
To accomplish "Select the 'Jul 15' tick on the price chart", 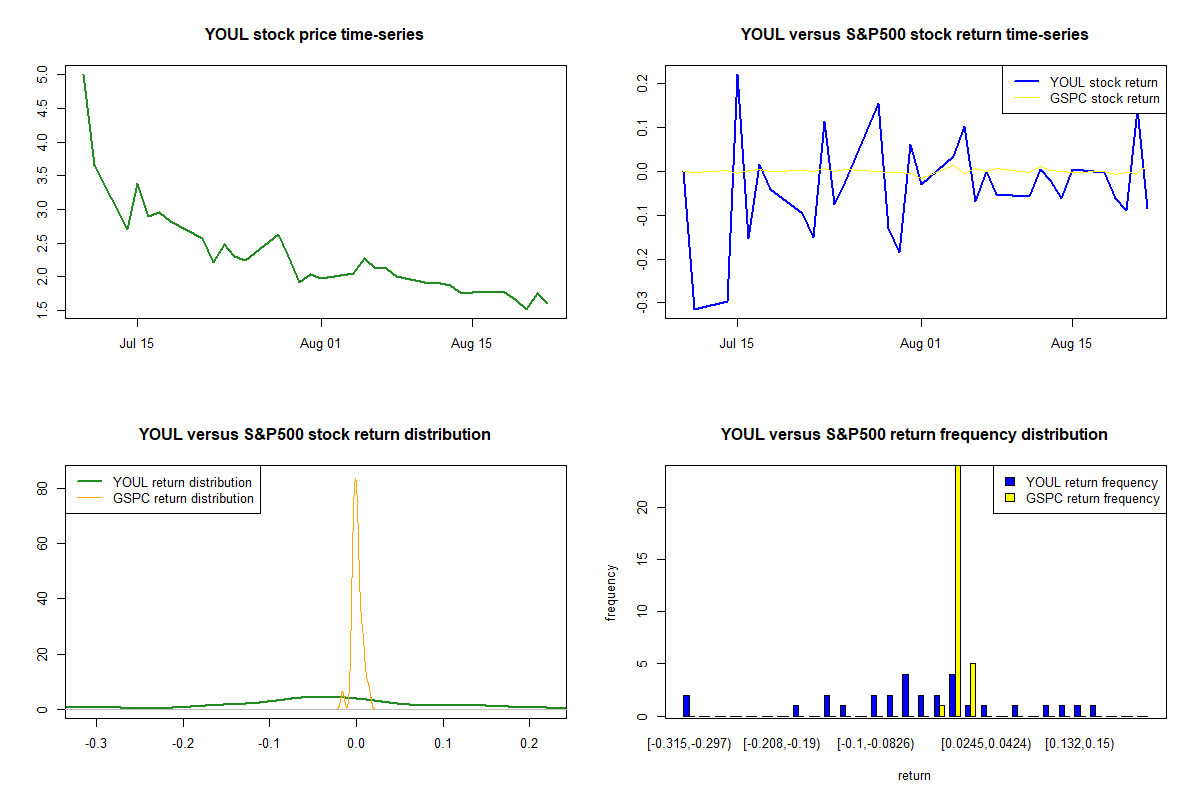I will click(x=137, y=343).
